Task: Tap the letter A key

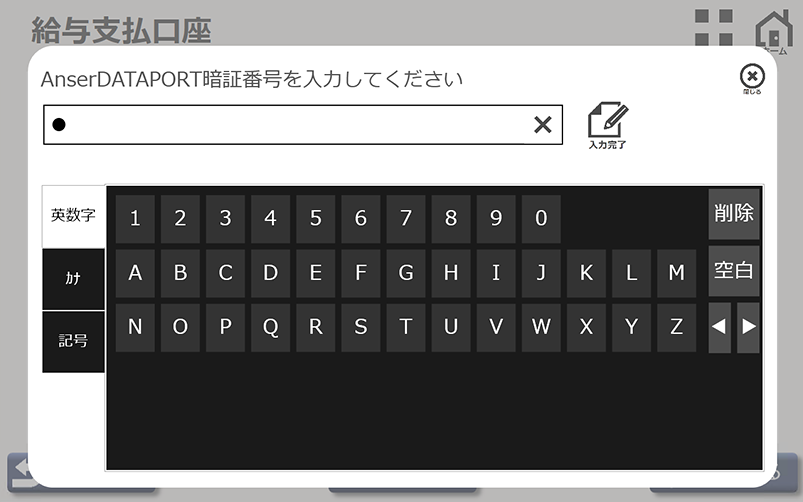Action: (x=135, y=273)
